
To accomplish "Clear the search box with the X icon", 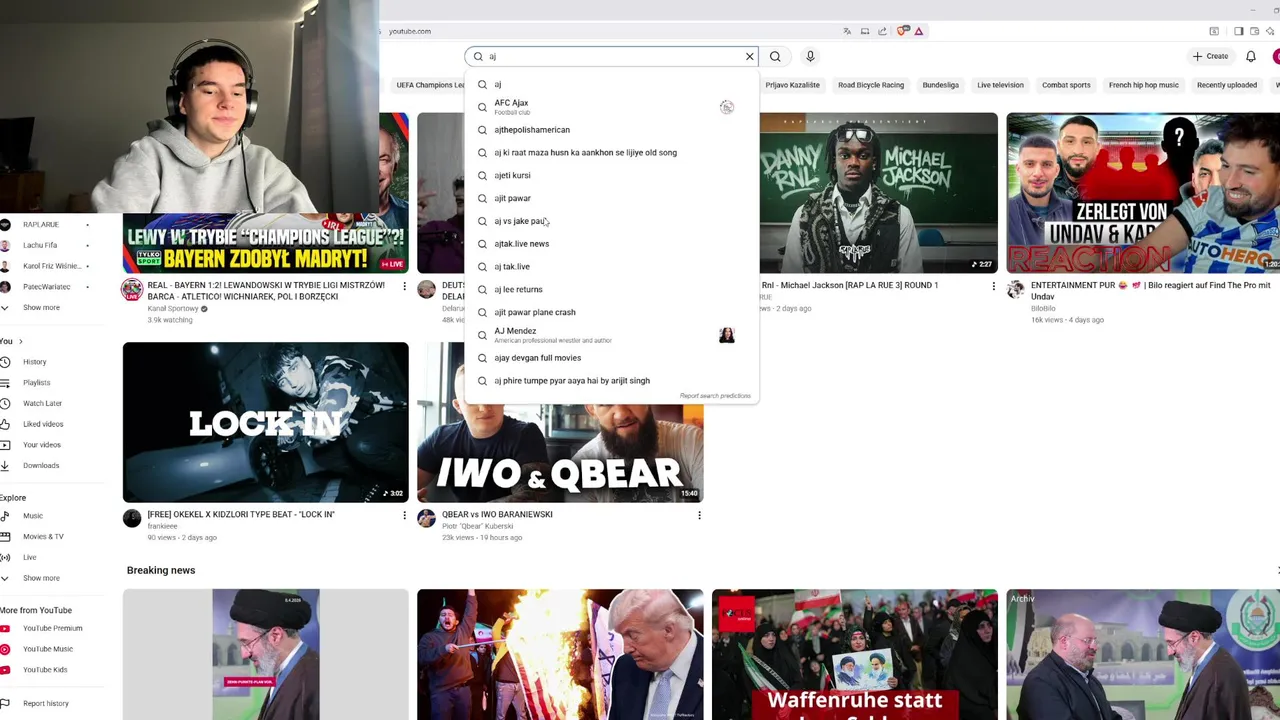I will [x=749, y=56].
